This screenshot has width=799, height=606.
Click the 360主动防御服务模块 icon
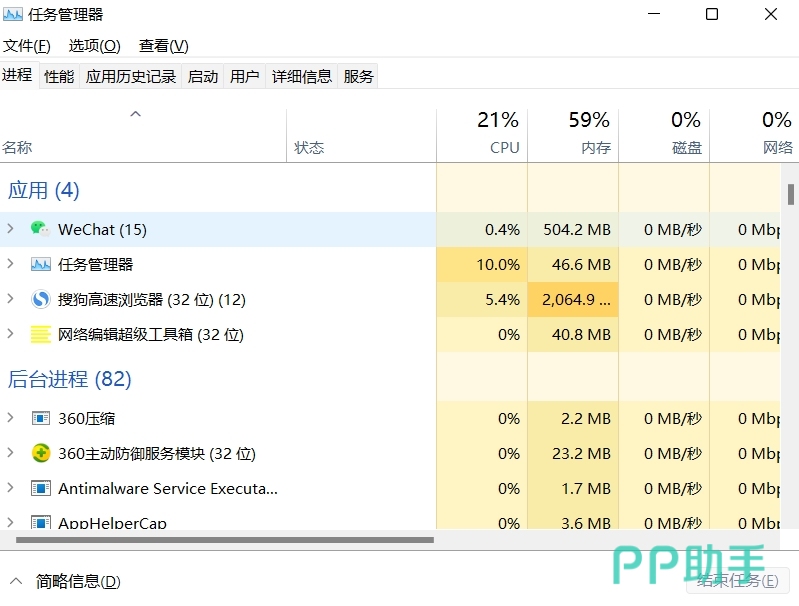point(40,453)
